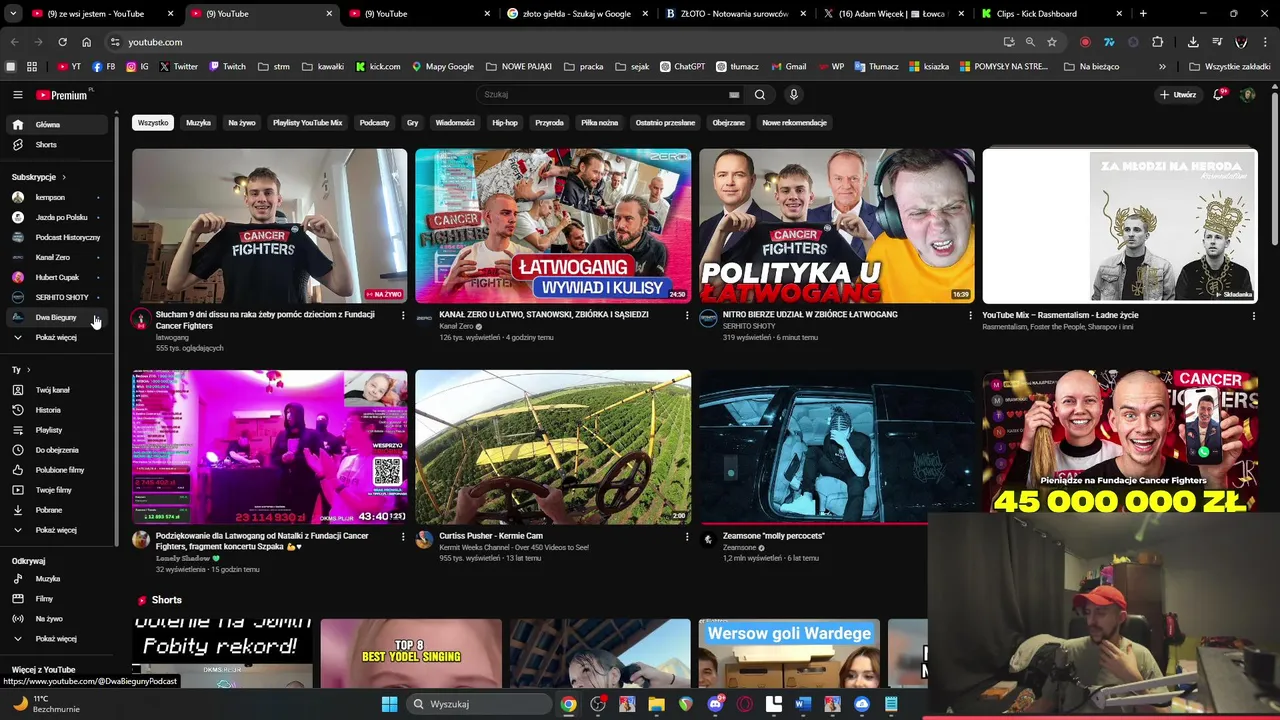Click the Windows taskbar Wyszukaj search box

477,704
